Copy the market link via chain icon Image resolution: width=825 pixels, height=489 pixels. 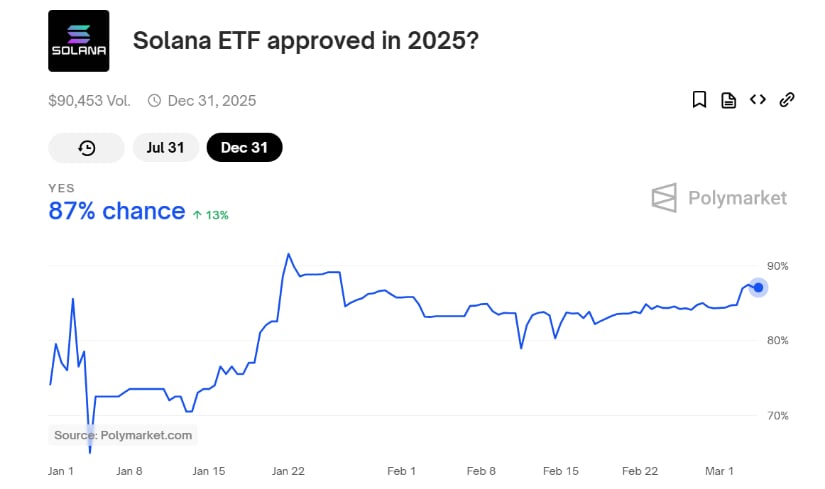click(787, 99)
